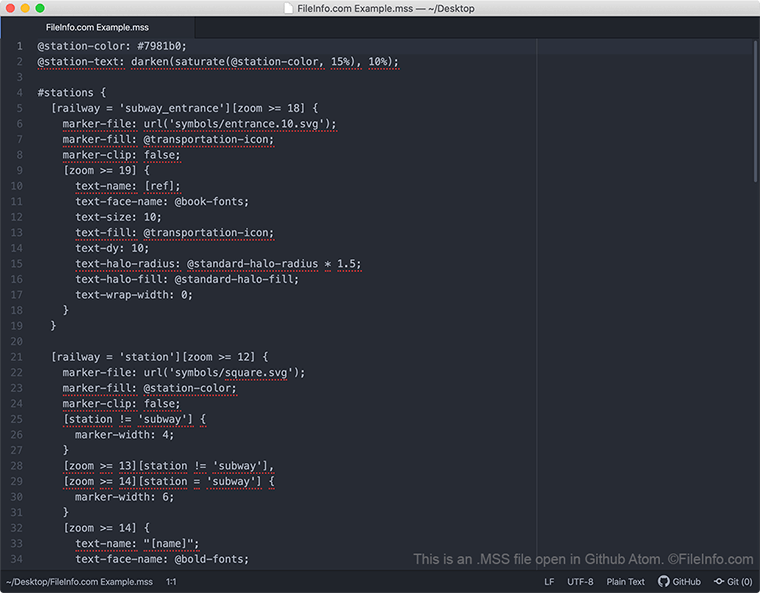This screenshot has width=760, height=593.
Task: Click the document icon in the title bar
Action: tap(288, 9)
